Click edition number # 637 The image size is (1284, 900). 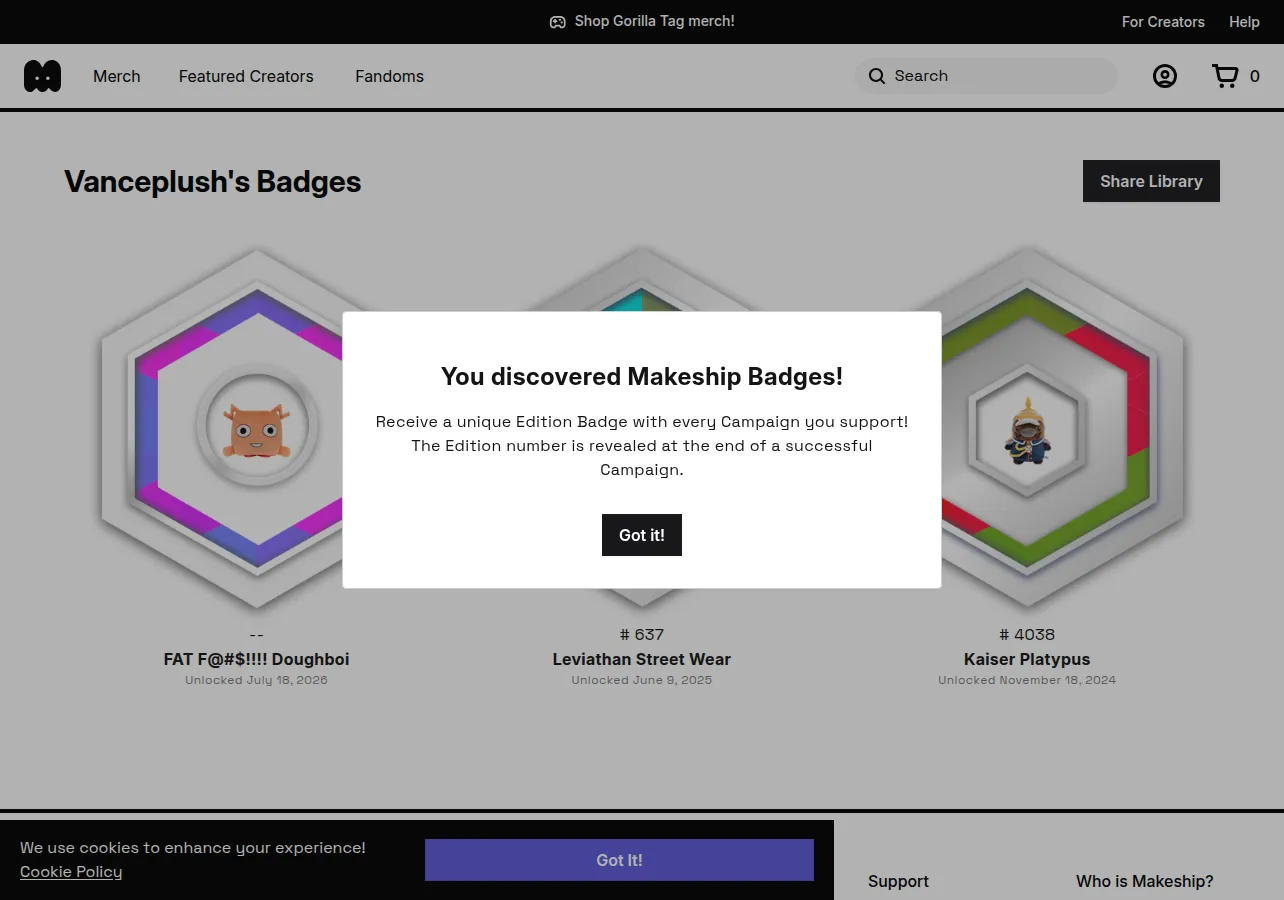[x=642, y=634]
